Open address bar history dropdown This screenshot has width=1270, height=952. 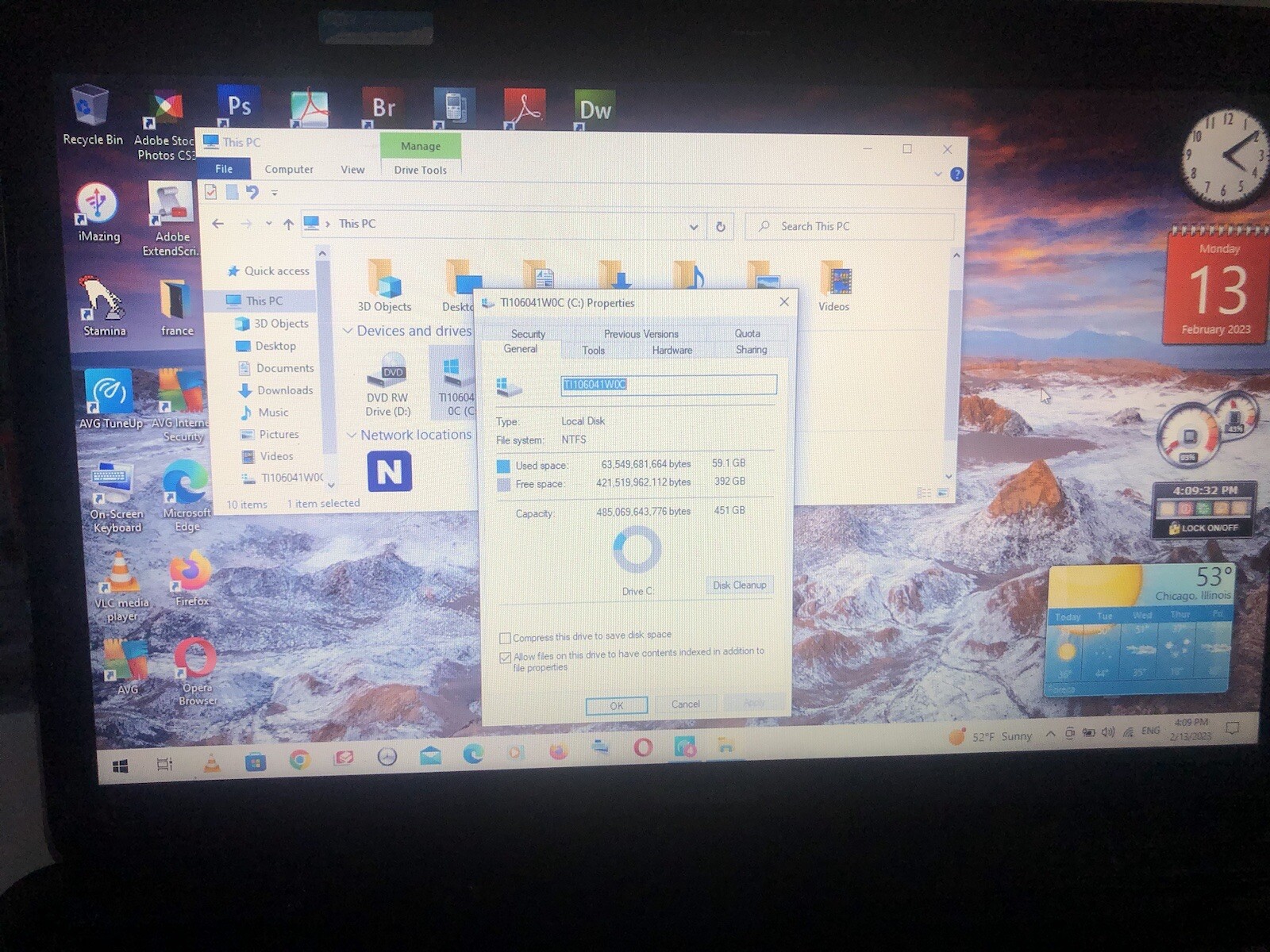tap(694, 227)
